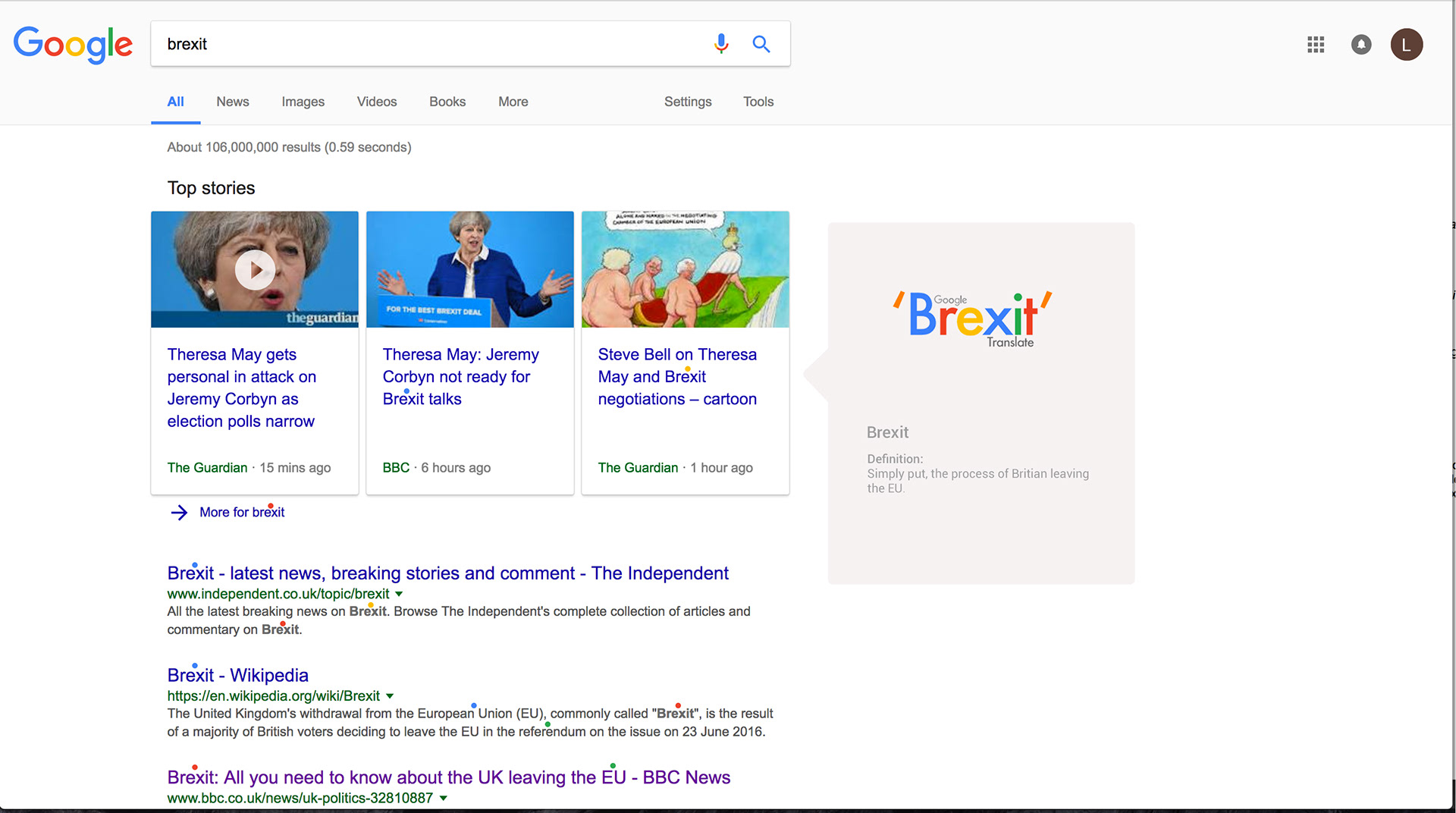
Task: Open the Steve Bell cartoon thumbnail
Action: [x=686, y=269]
